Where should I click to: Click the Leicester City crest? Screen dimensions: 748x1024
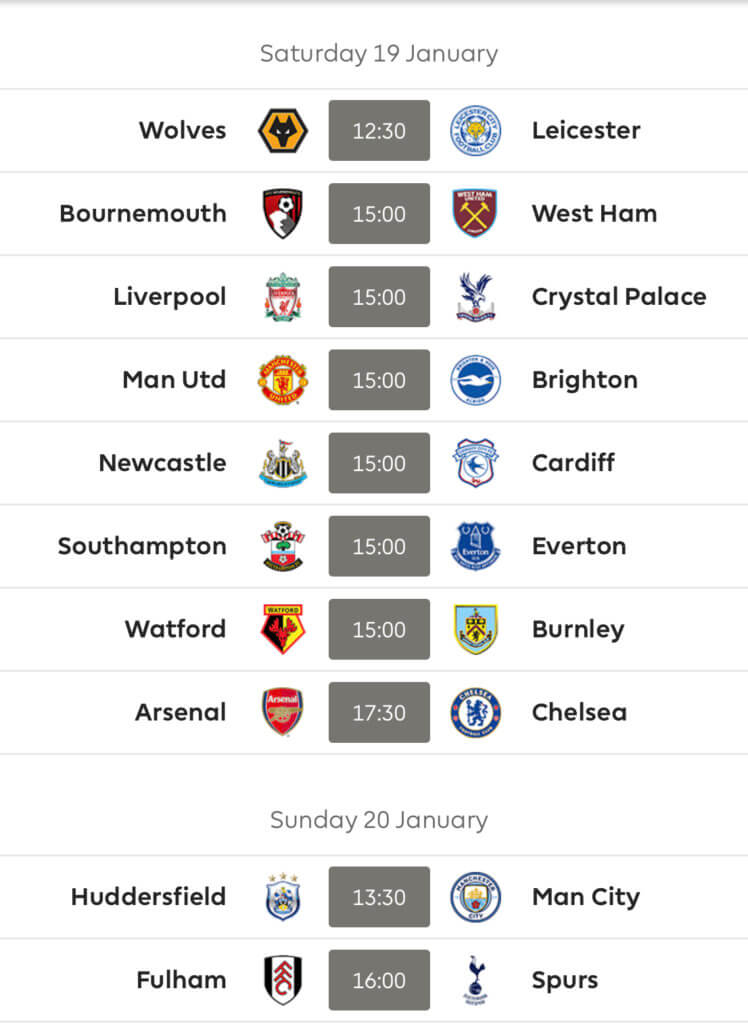tap(476, 131)
